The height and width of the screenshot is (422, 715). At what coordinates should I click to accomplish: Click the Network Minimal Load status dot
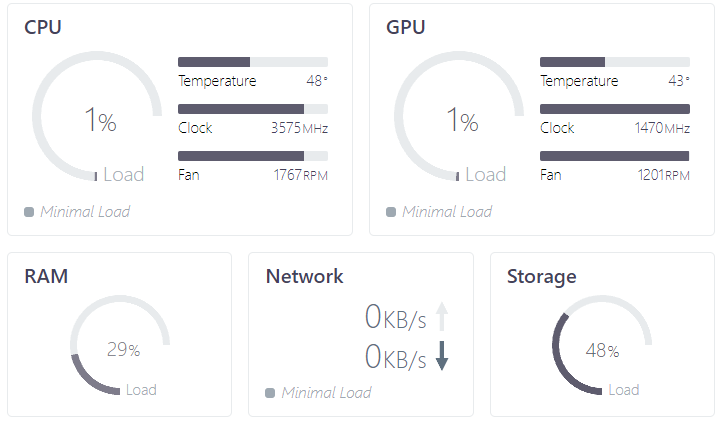[270, 393]
